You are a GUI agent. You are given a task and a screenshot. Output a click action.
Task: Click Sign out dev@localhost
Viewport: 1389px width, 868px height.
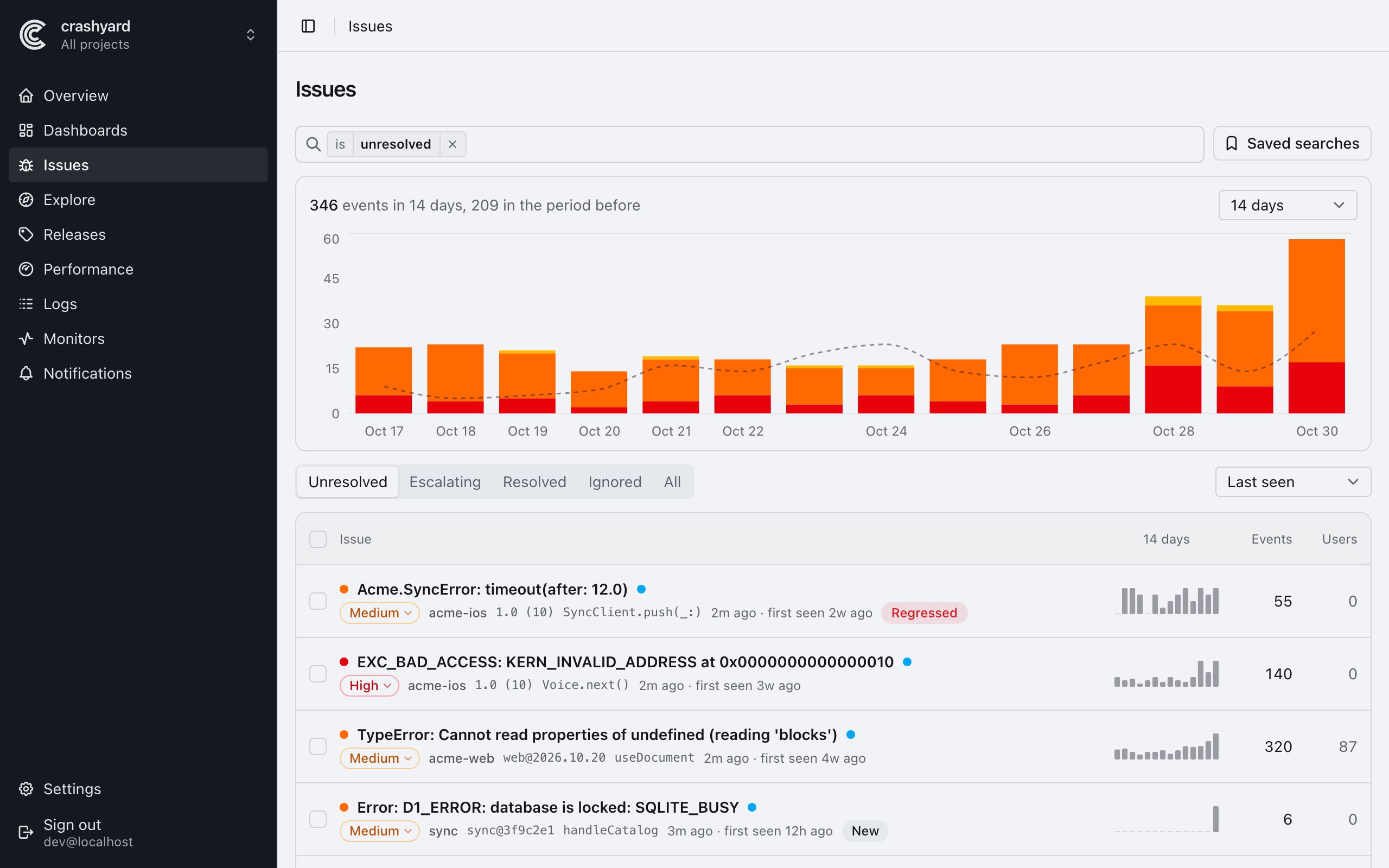click(x=138, y=832)
